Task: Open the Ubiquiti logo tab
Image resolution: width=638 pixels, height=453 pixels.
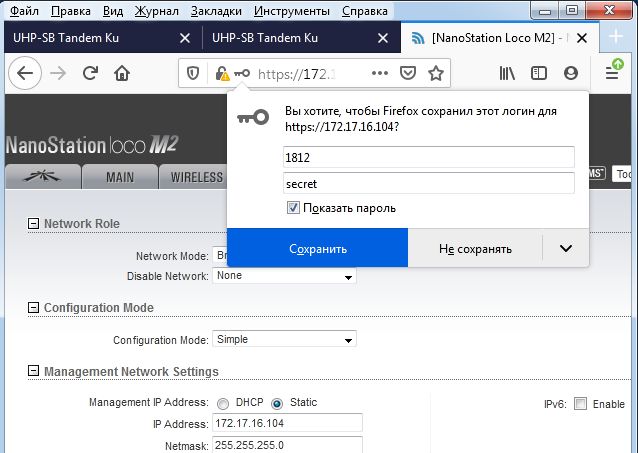Action: point(42,177)
